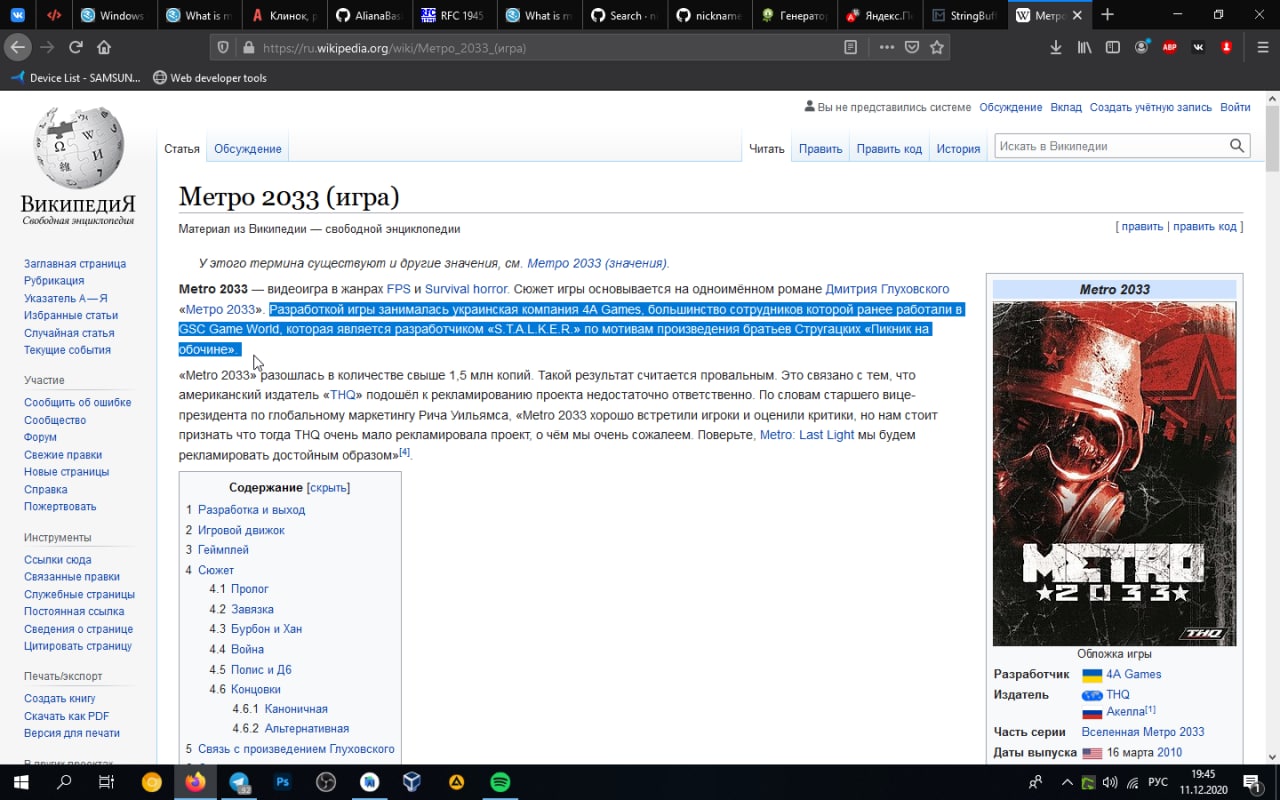Click footnote reference [4]
Screen dimensions: 1280x800
[405, 452]
